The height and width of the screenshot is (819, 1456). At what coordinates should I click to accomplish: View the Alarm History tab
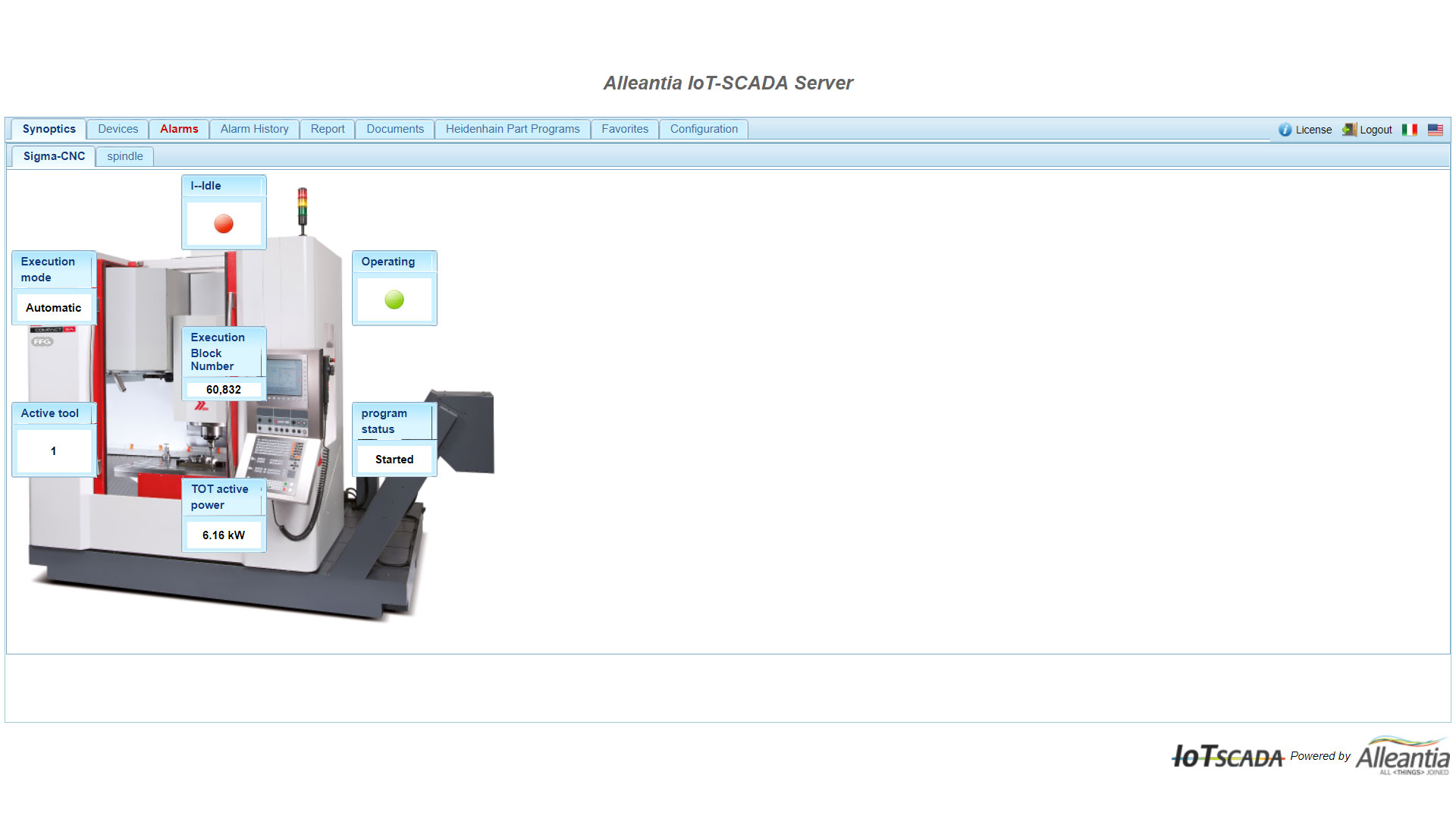(x=254, y=129)
